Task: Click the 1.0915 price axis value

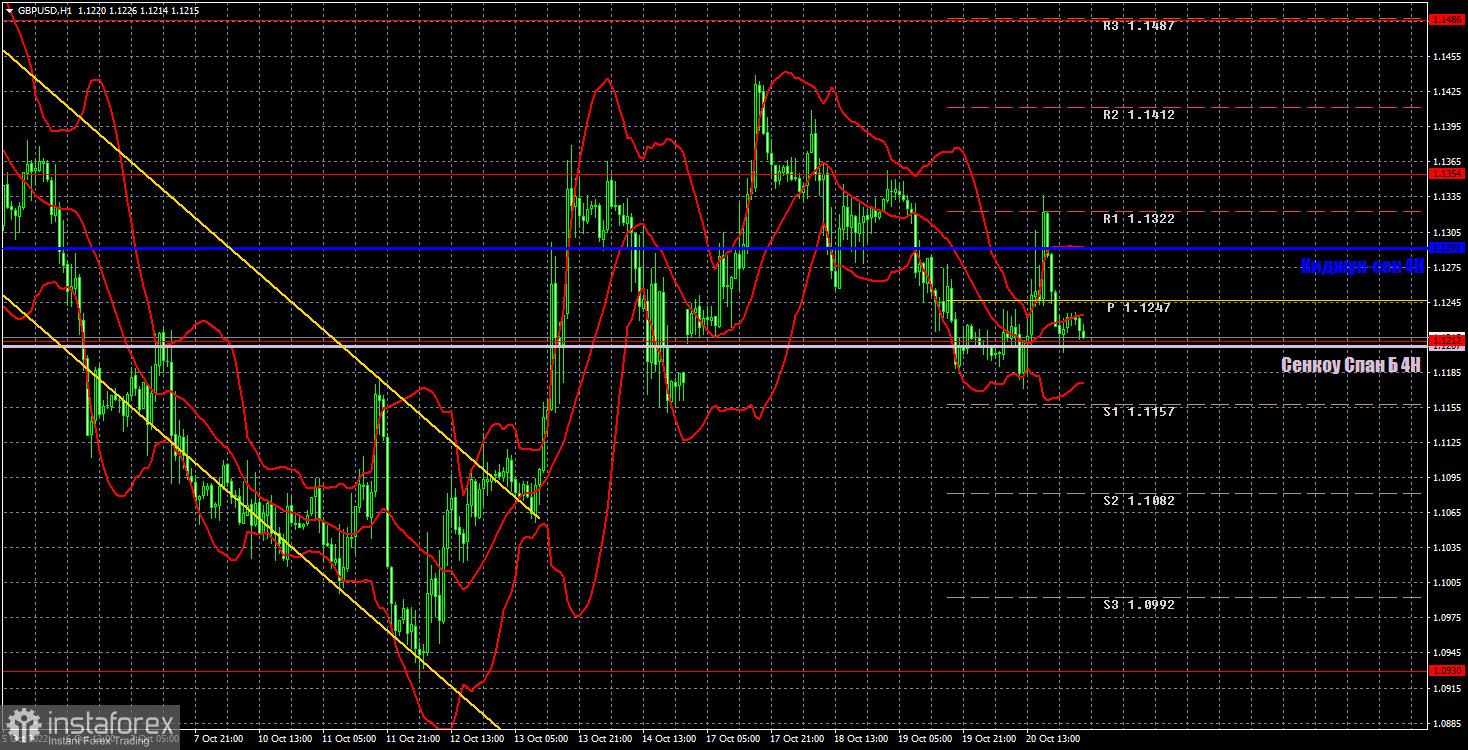Action: (1447, 689)
